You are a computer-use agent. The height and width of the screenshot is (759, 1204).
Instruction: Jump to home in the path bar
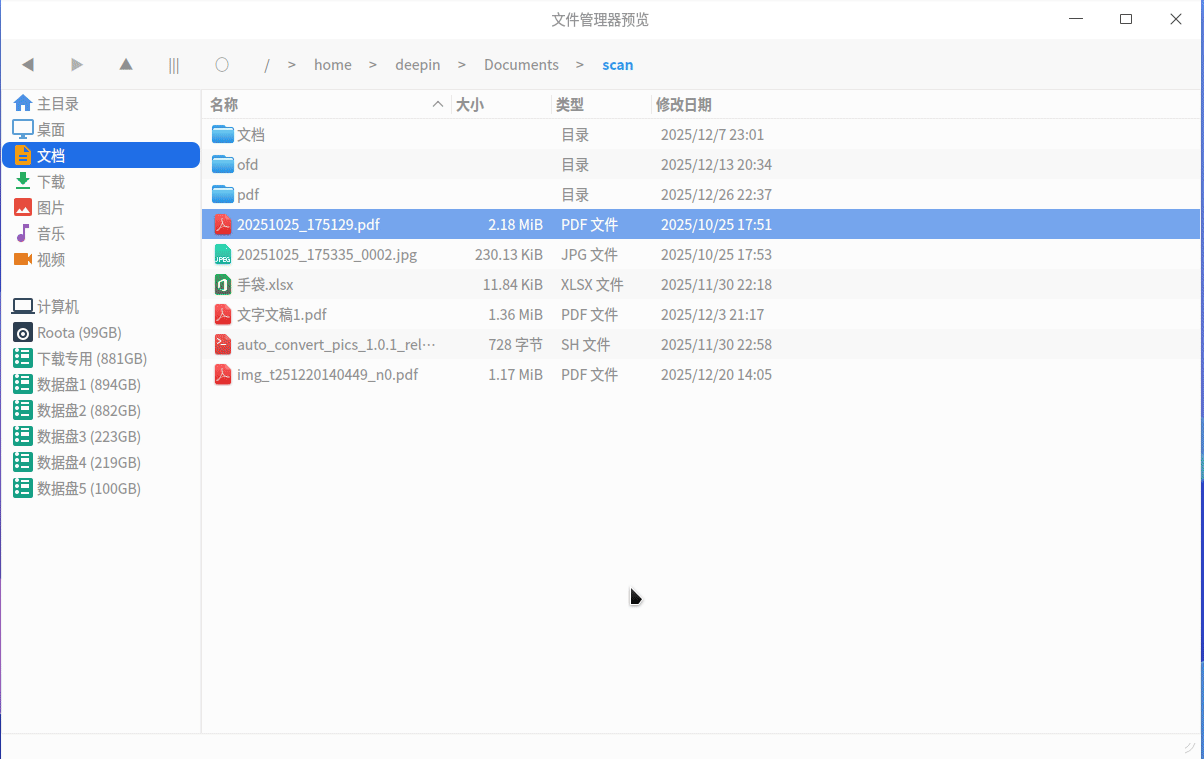[x=333, y=65]
